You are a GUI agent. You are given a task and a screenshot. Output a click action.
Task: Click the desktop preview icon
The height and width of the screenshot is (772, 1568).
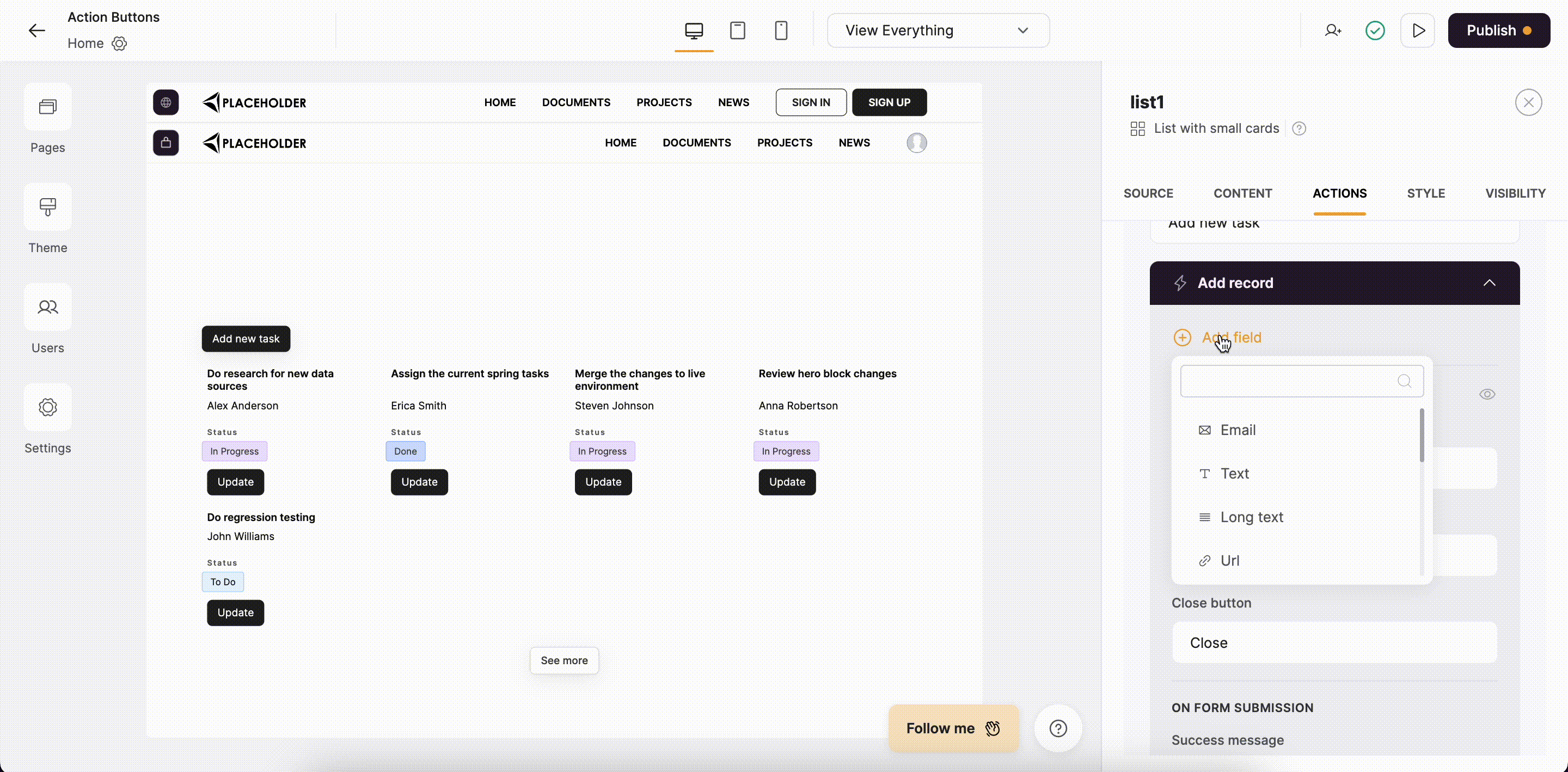694,30
